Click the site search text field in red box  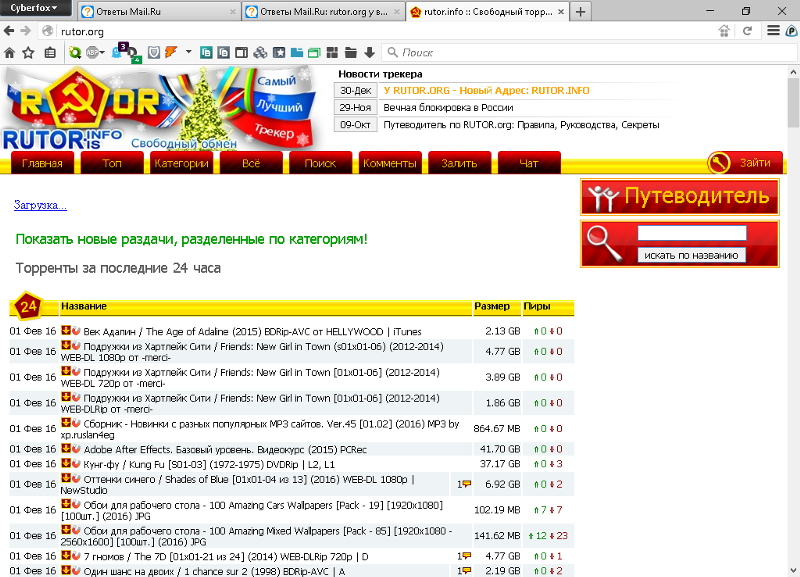point(692,233)
